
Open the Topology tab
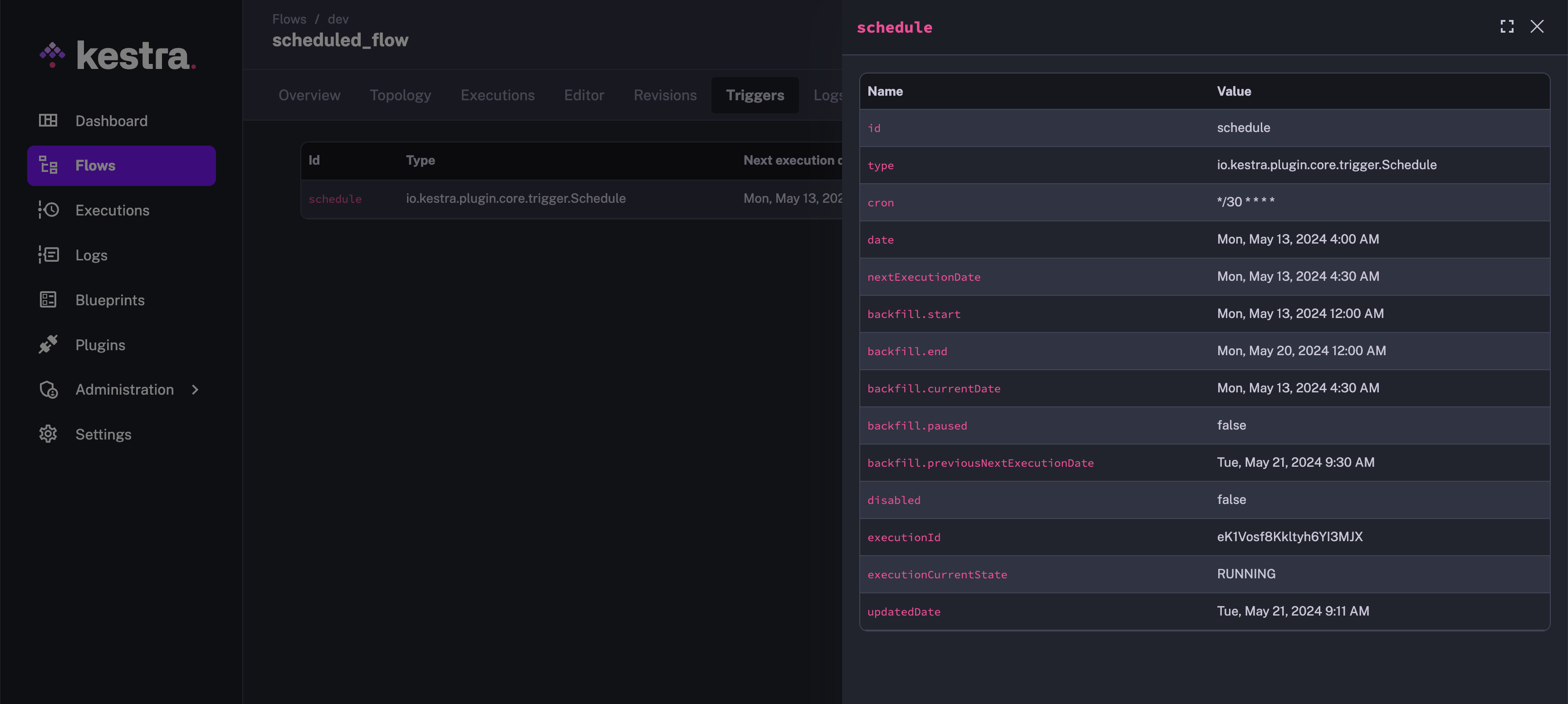click(x=400, y=95)
